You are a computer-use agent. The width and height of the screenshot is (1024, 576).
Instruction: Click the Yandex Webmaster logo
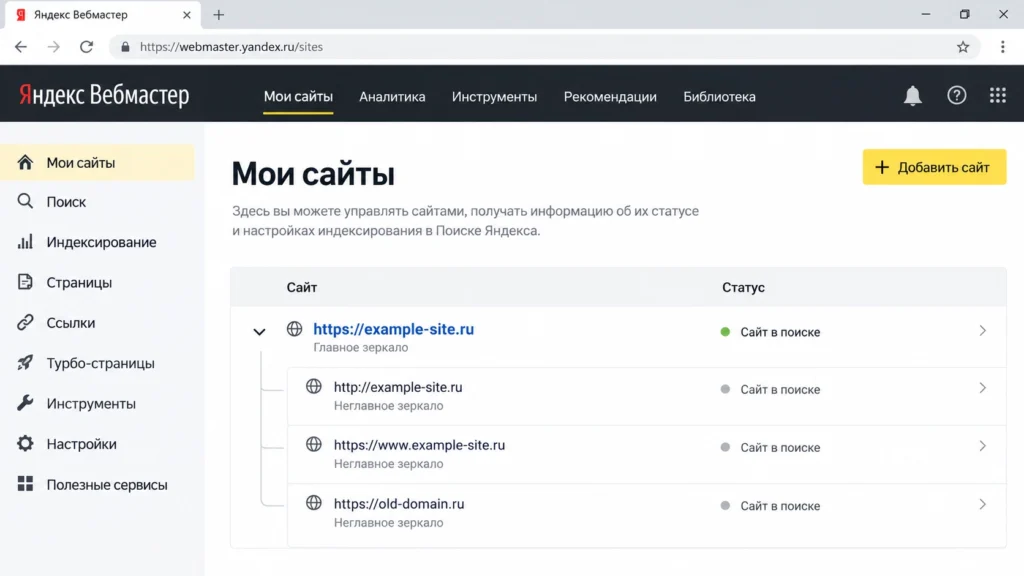coord(104,95)
